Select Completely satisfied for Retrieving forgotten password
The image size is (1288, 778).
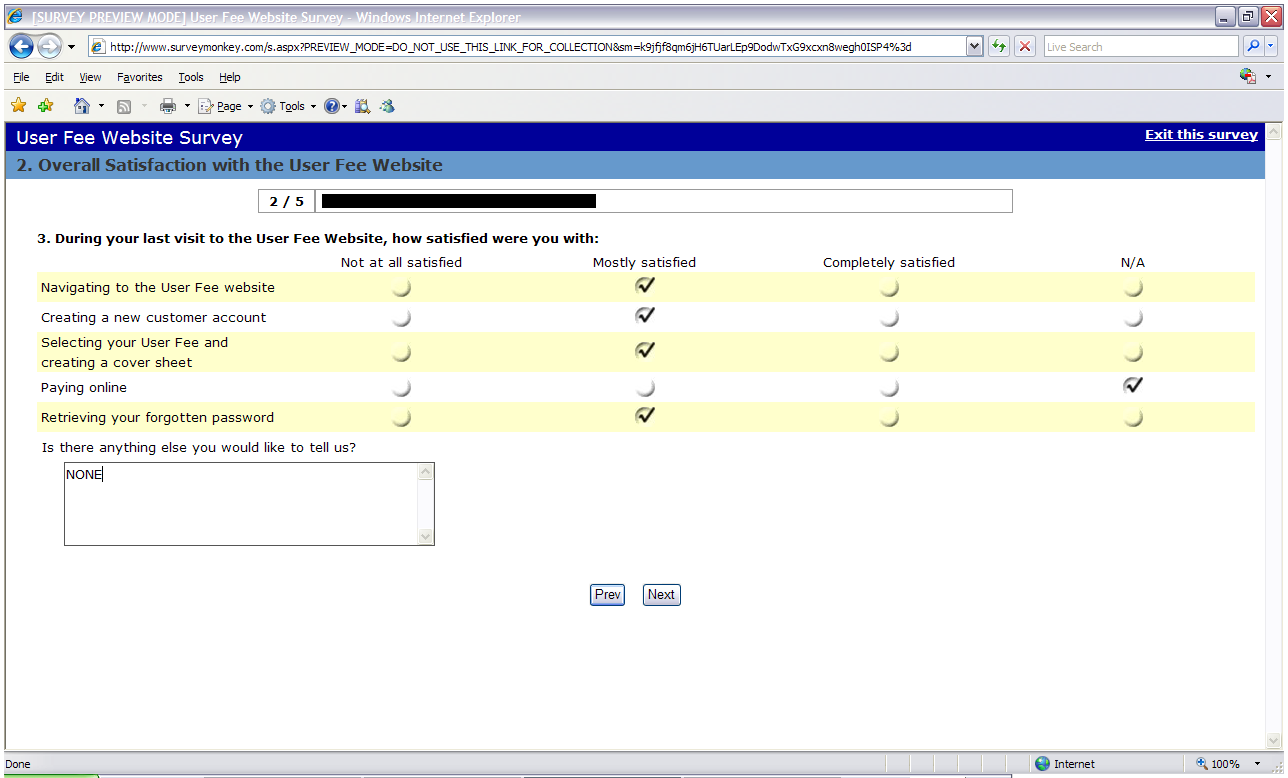(889, 418)
